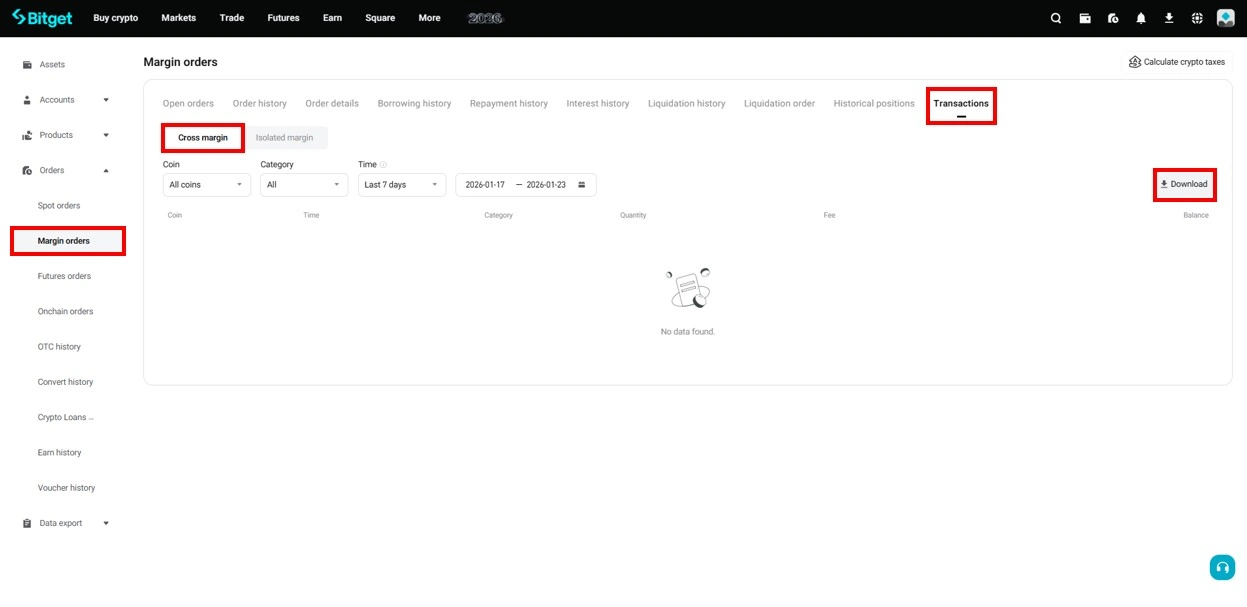The image size is (1247, 607).
Task: Open Earn in the top menu
Action: (x=333, y=18)
